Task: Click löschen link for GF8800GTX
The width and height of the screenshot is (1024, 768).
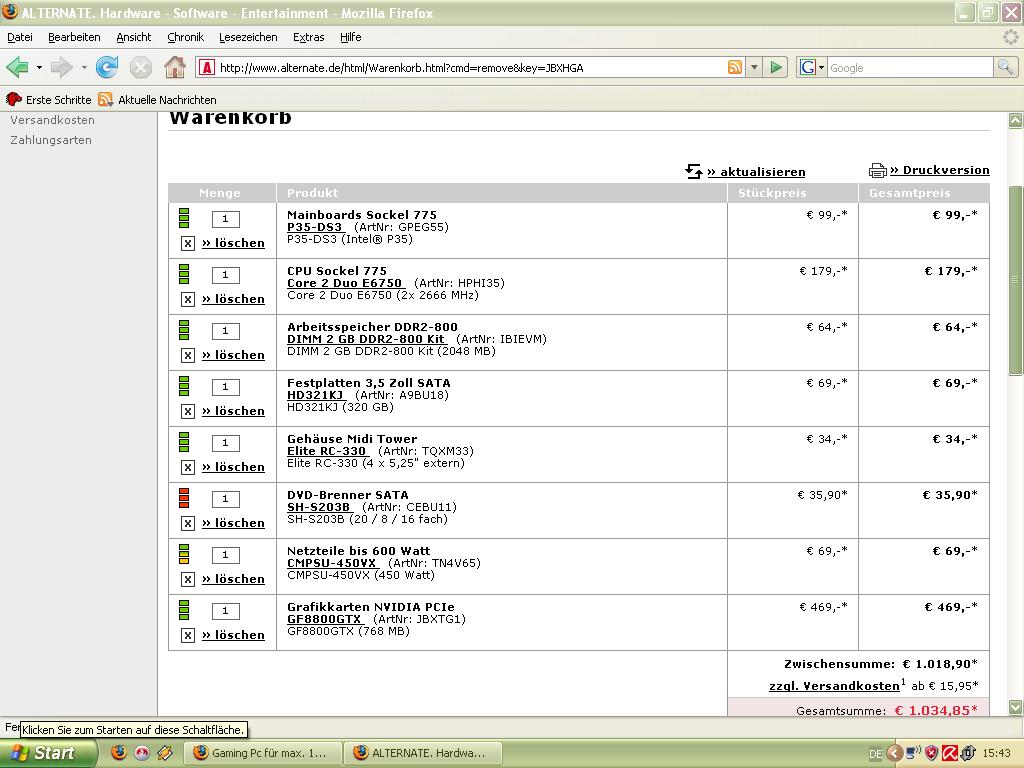Action: point(233,635)
